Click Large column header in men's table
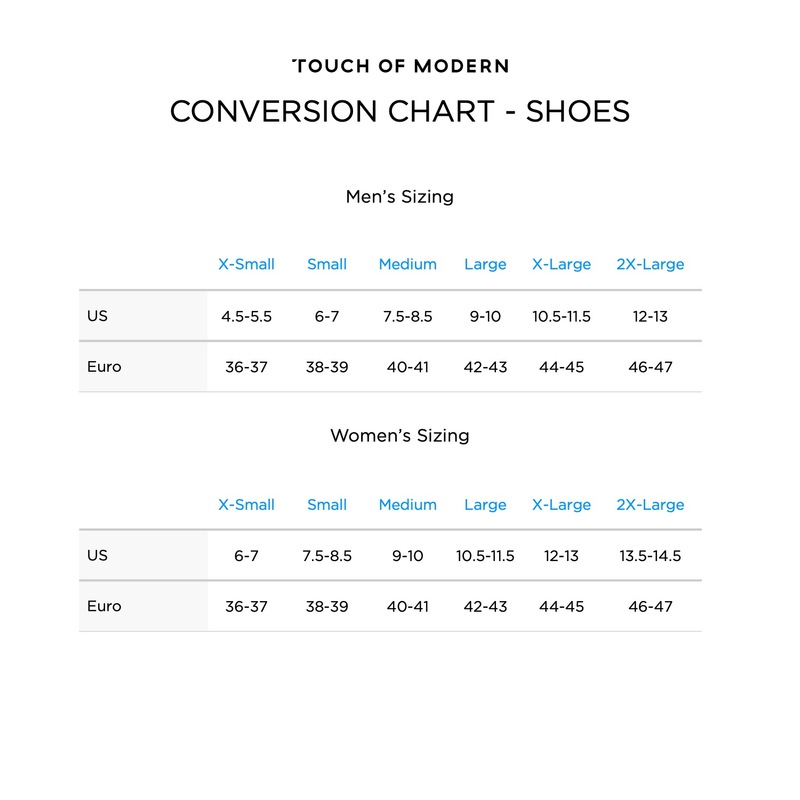Viewport: 800px width, 800px height. (x=485, y=265)
